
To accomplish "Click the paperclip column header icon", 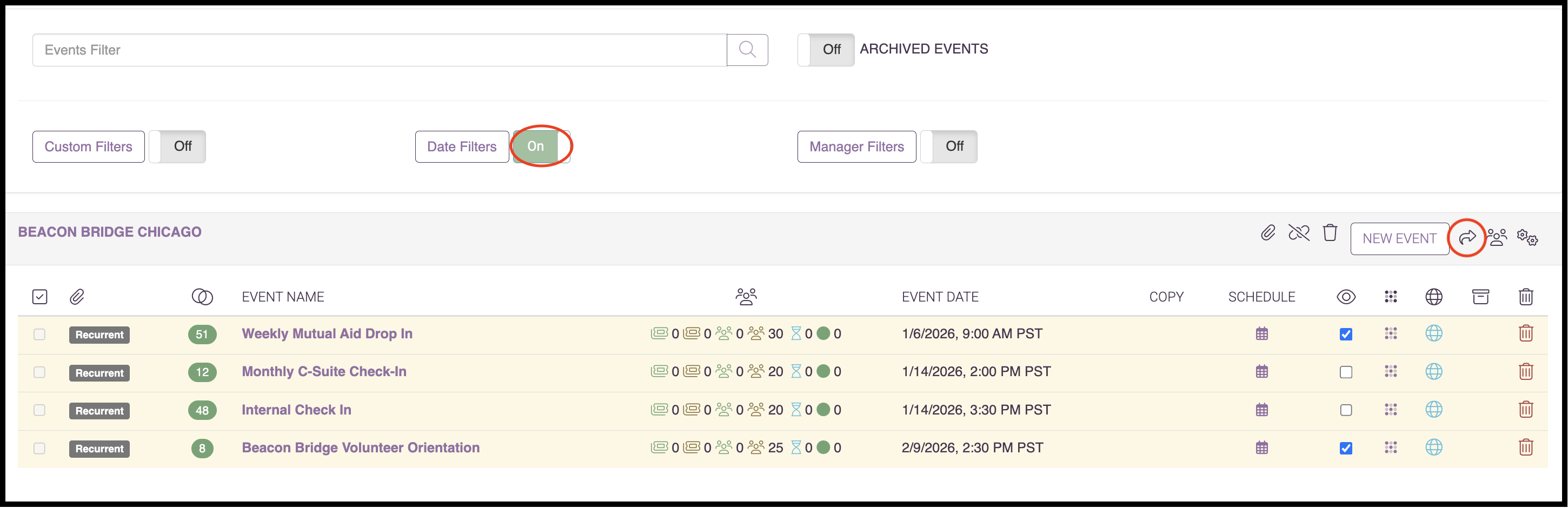I will click(x=77, y=297).
